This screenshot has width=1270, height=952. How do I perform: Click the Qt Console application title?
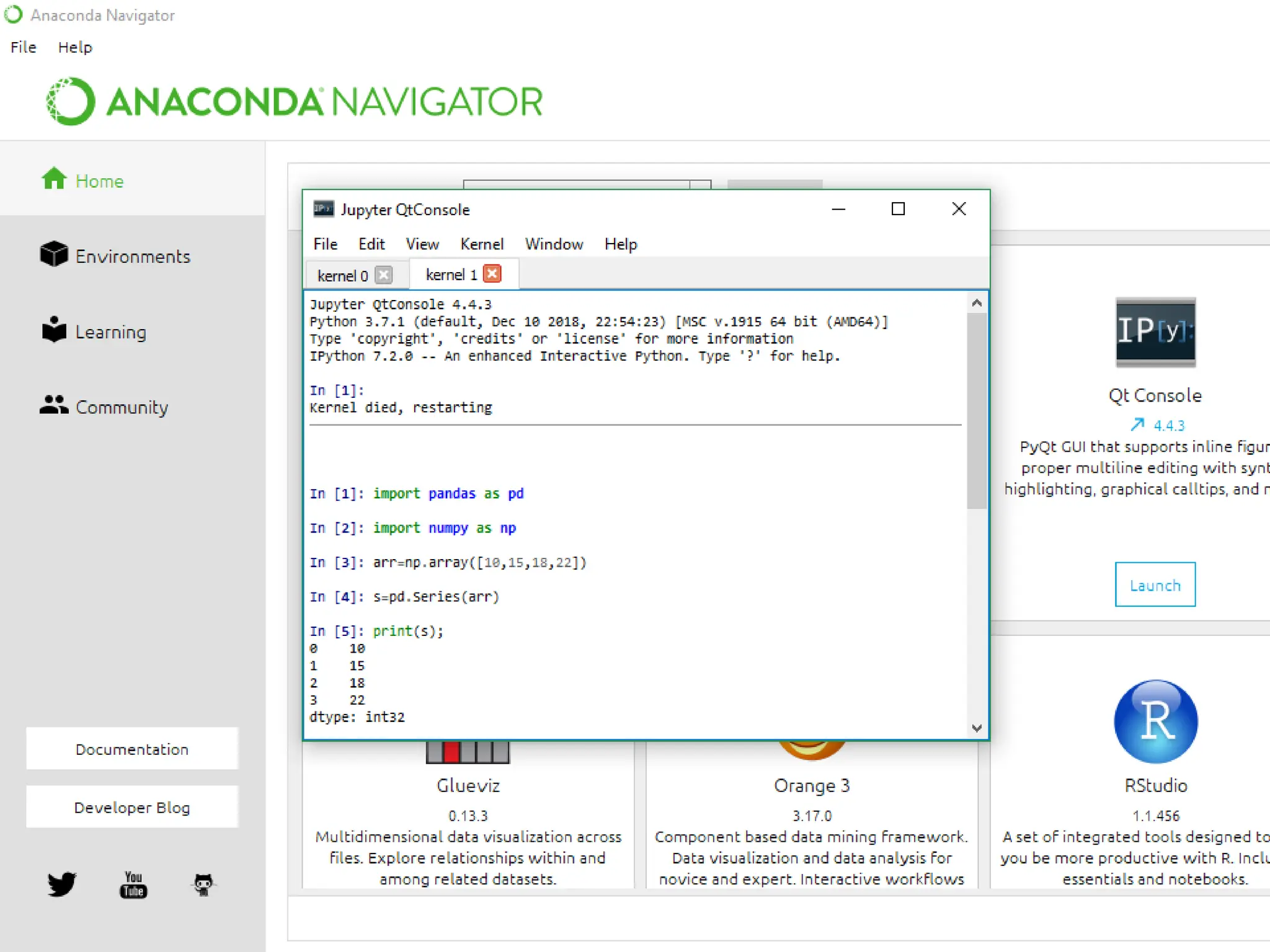coord(1155,395)
